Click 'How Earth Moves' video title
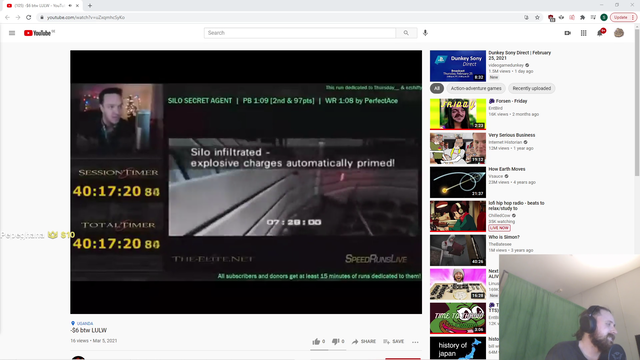This screenshot has height=360, width=640. point(507,169)
